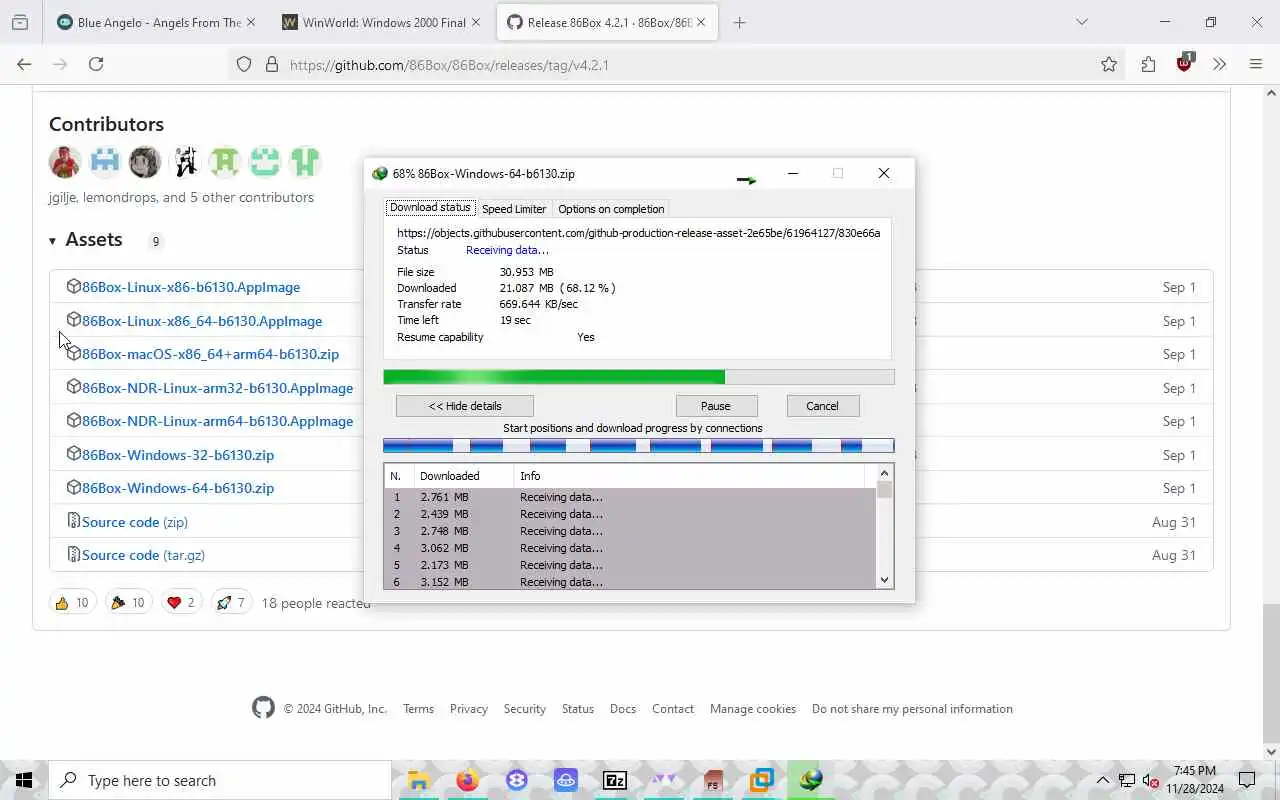Image resolution: width=1280 pixels, height=800 pixels.
Task: Download 86Box-macOS-x86_64+arm64-b6130.zip
Action: (210, 354)
